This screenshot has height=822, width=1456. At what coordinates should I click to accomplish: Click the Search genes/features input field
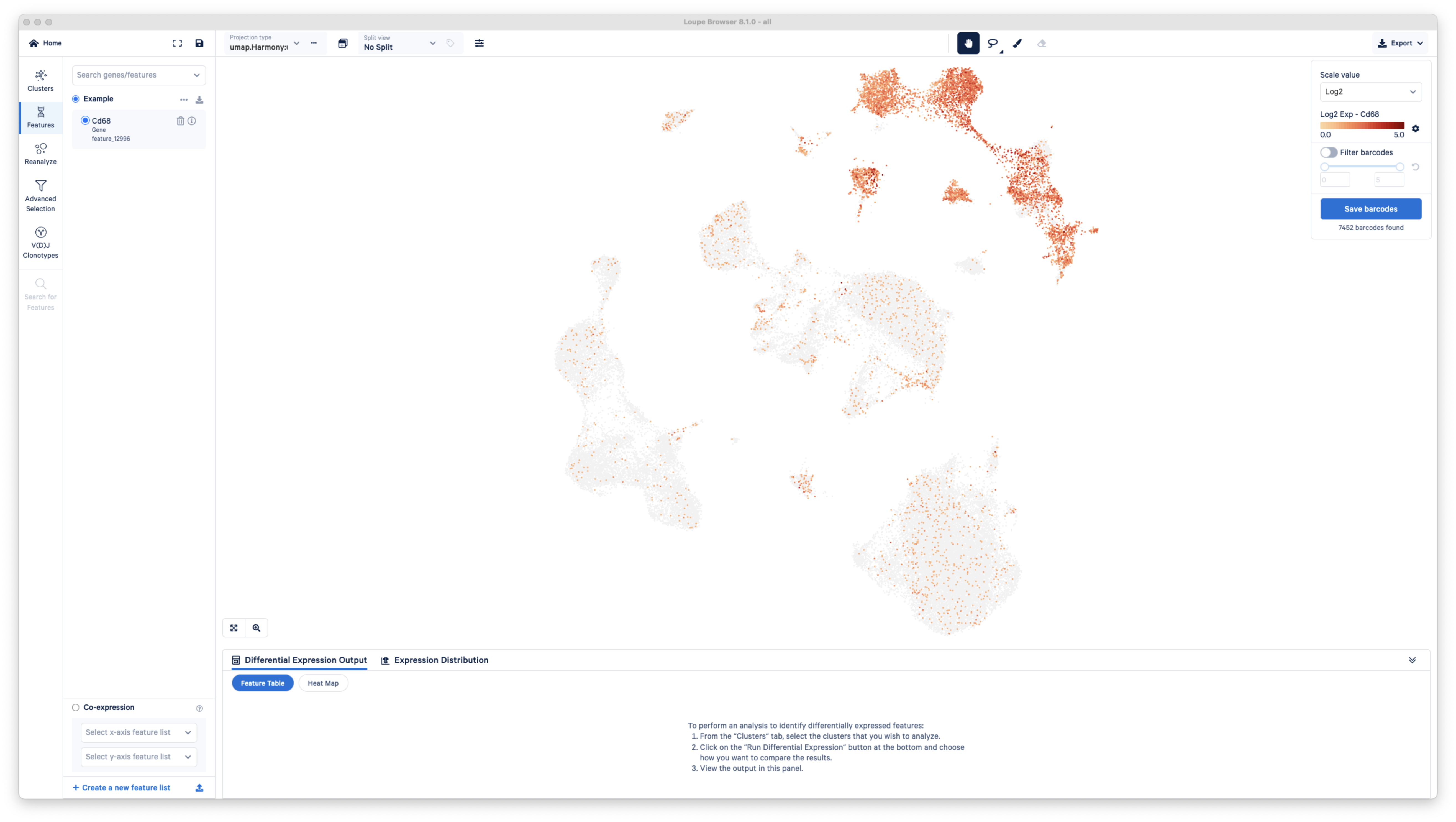(x=133, y=75)
